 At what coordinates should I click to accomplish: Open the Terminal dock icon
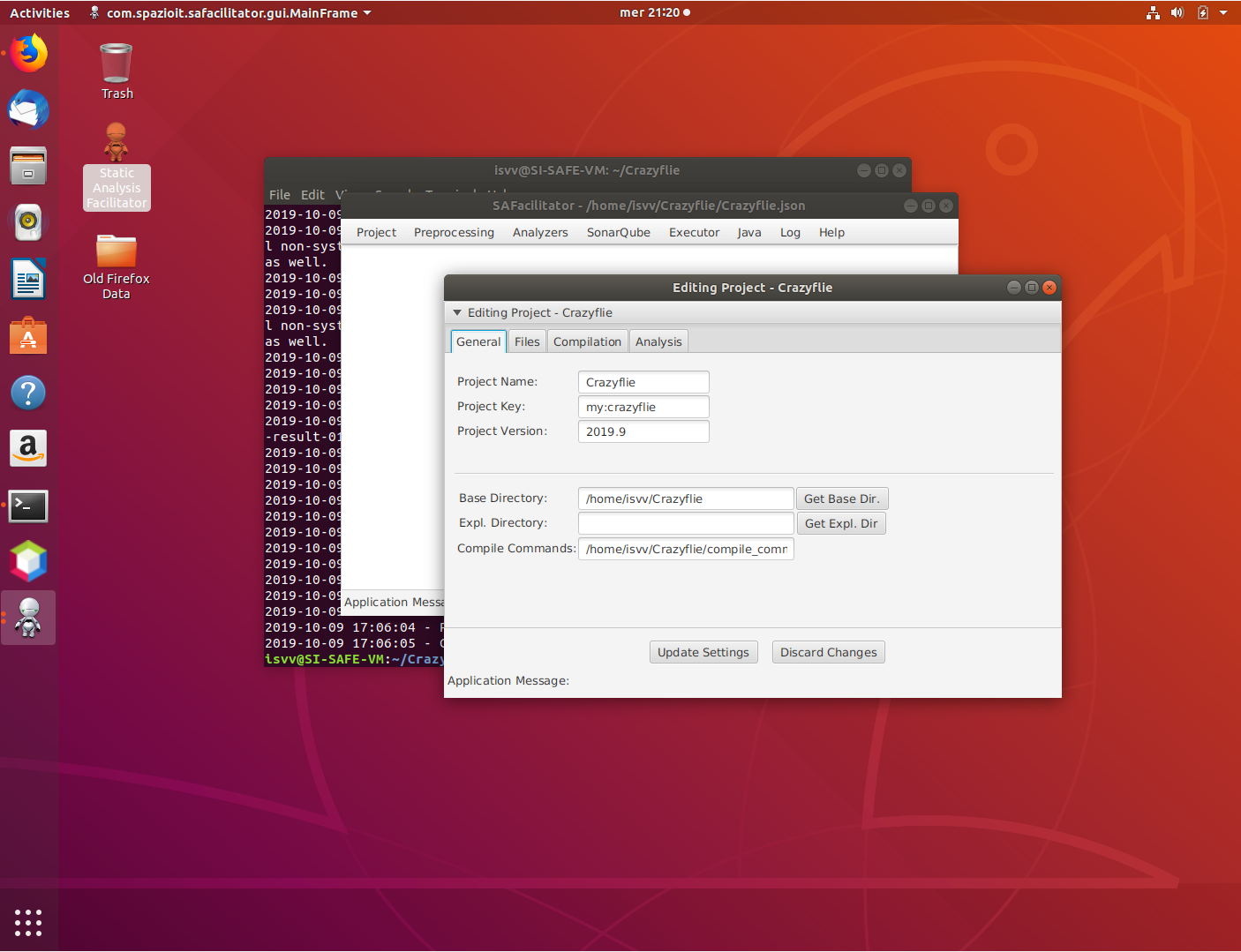[28, 506]
